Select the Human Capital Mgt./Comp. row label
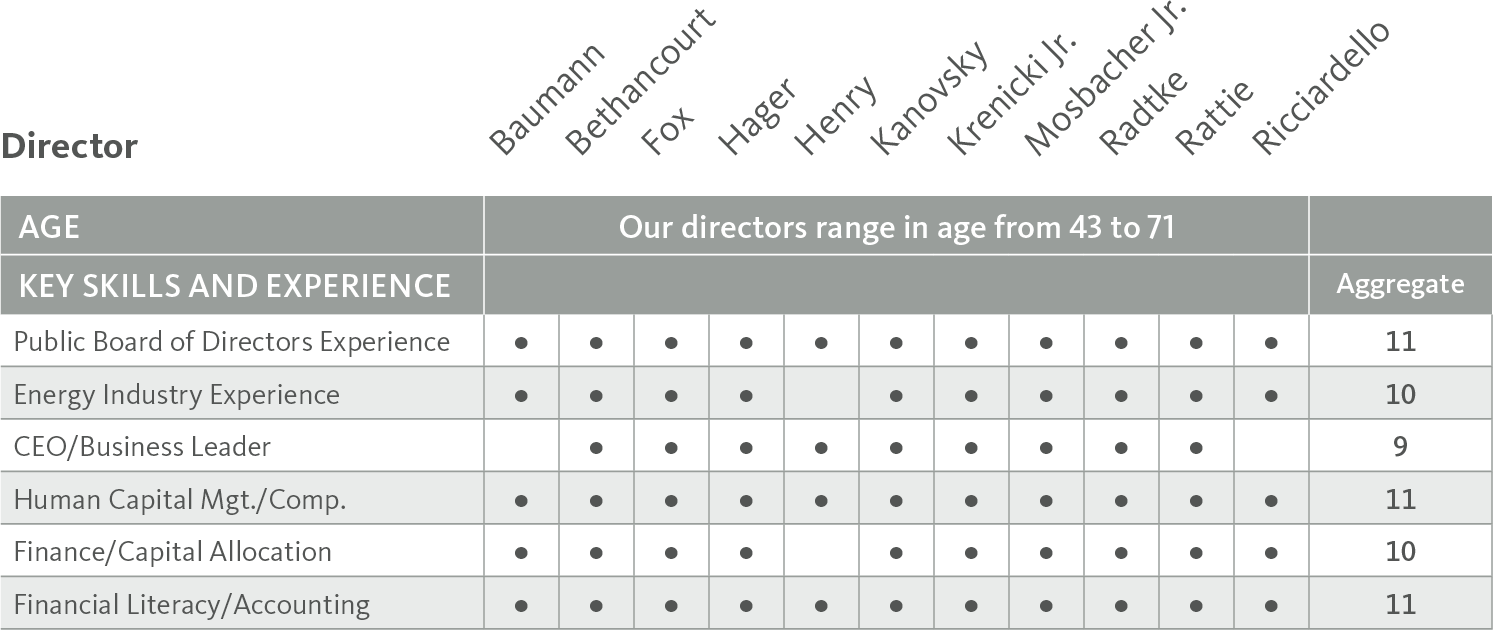The image size is (1493, 631). [x=180, y=499]
